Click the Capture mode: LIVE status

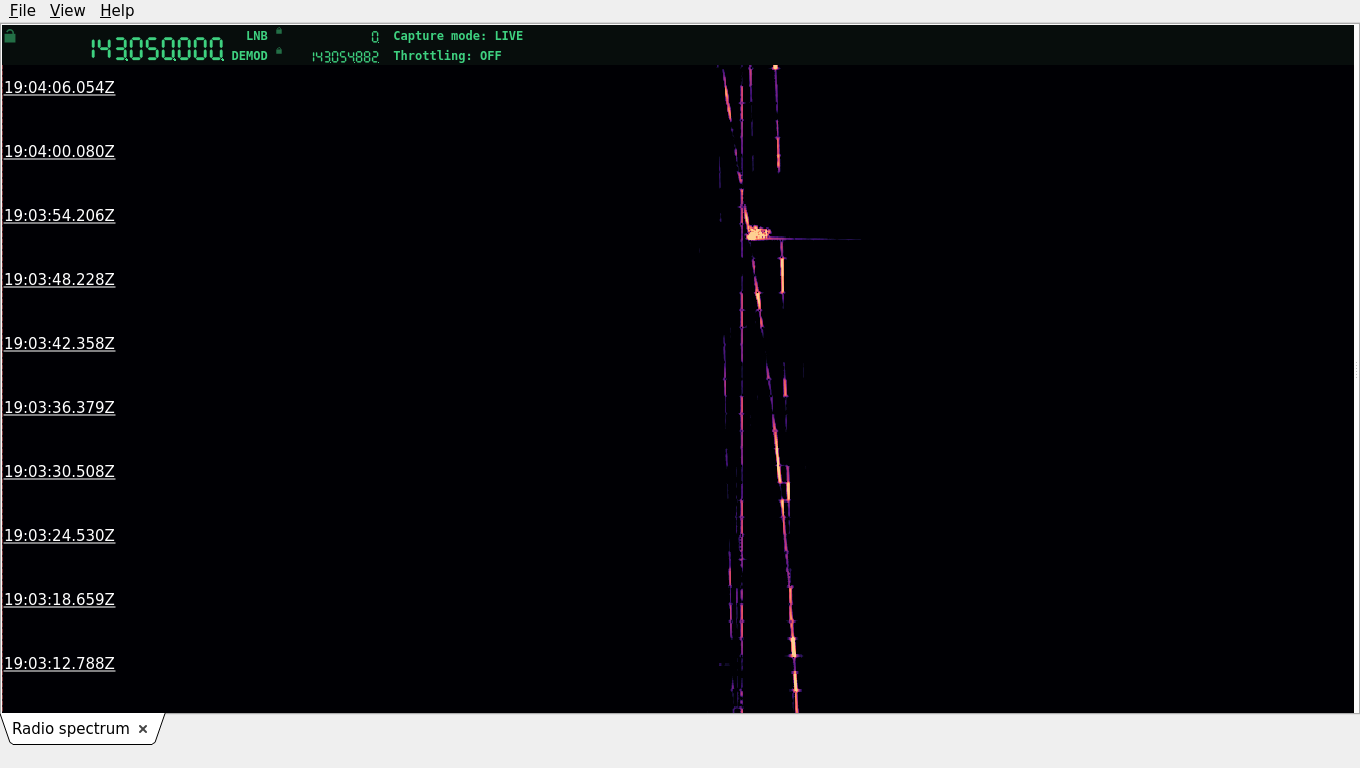click(x=458, y=36)
